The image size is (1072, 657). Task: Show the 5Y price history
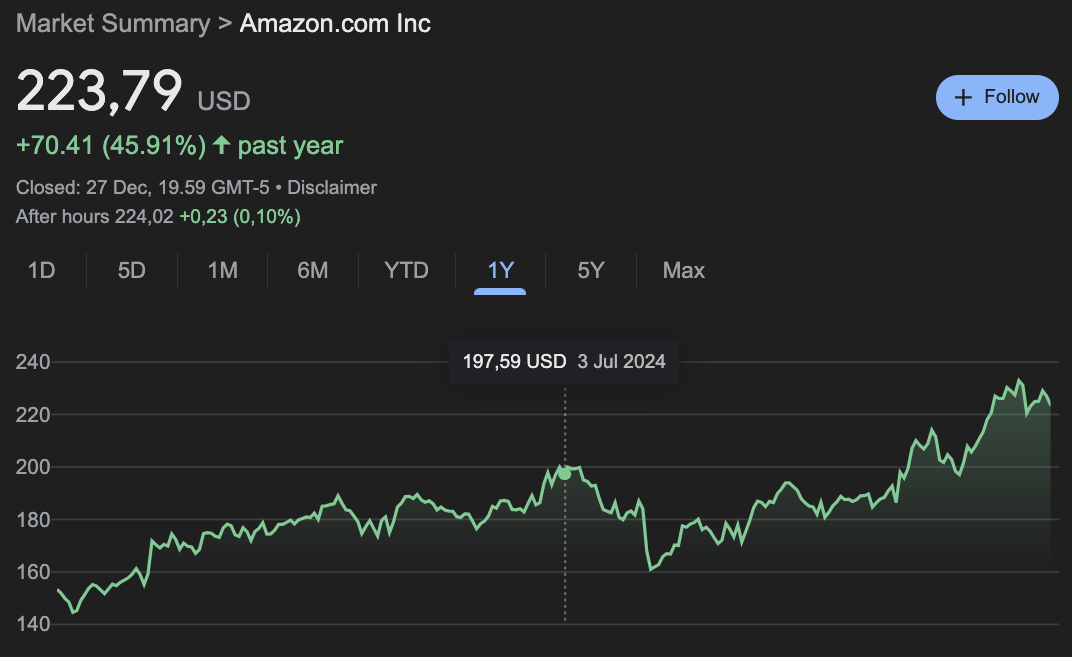(x=591, y=270)
